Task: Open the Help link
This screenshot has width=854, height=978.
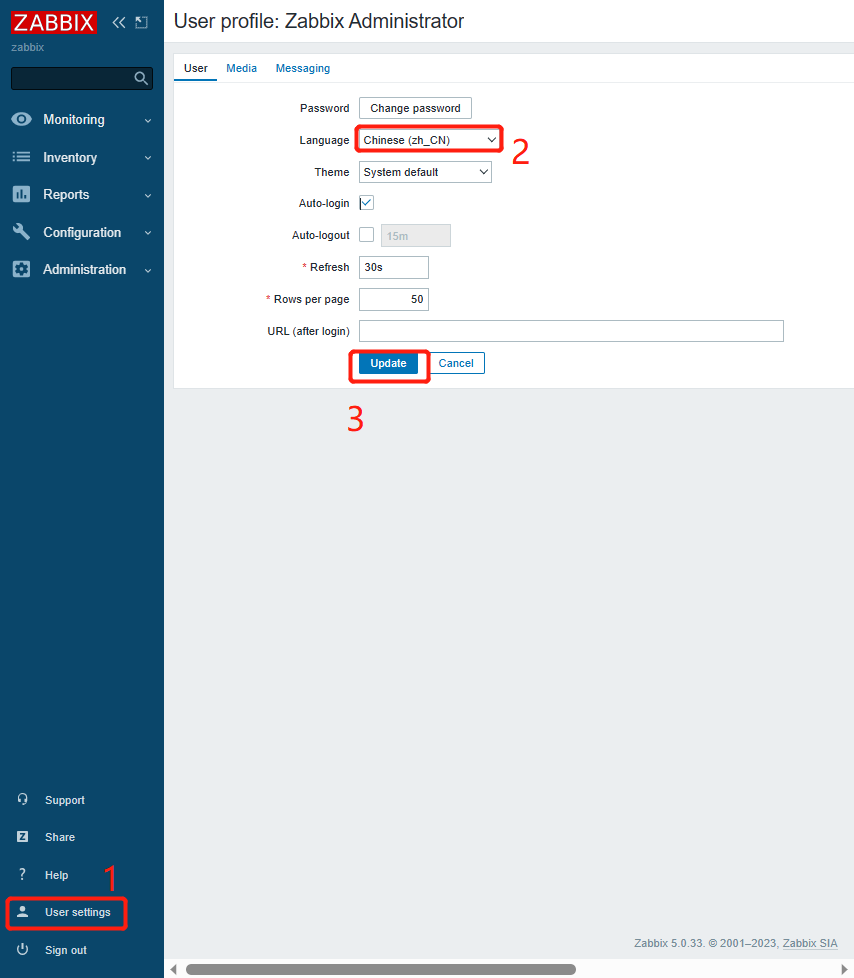Action: pyautogui.click(x=56, y=874)
